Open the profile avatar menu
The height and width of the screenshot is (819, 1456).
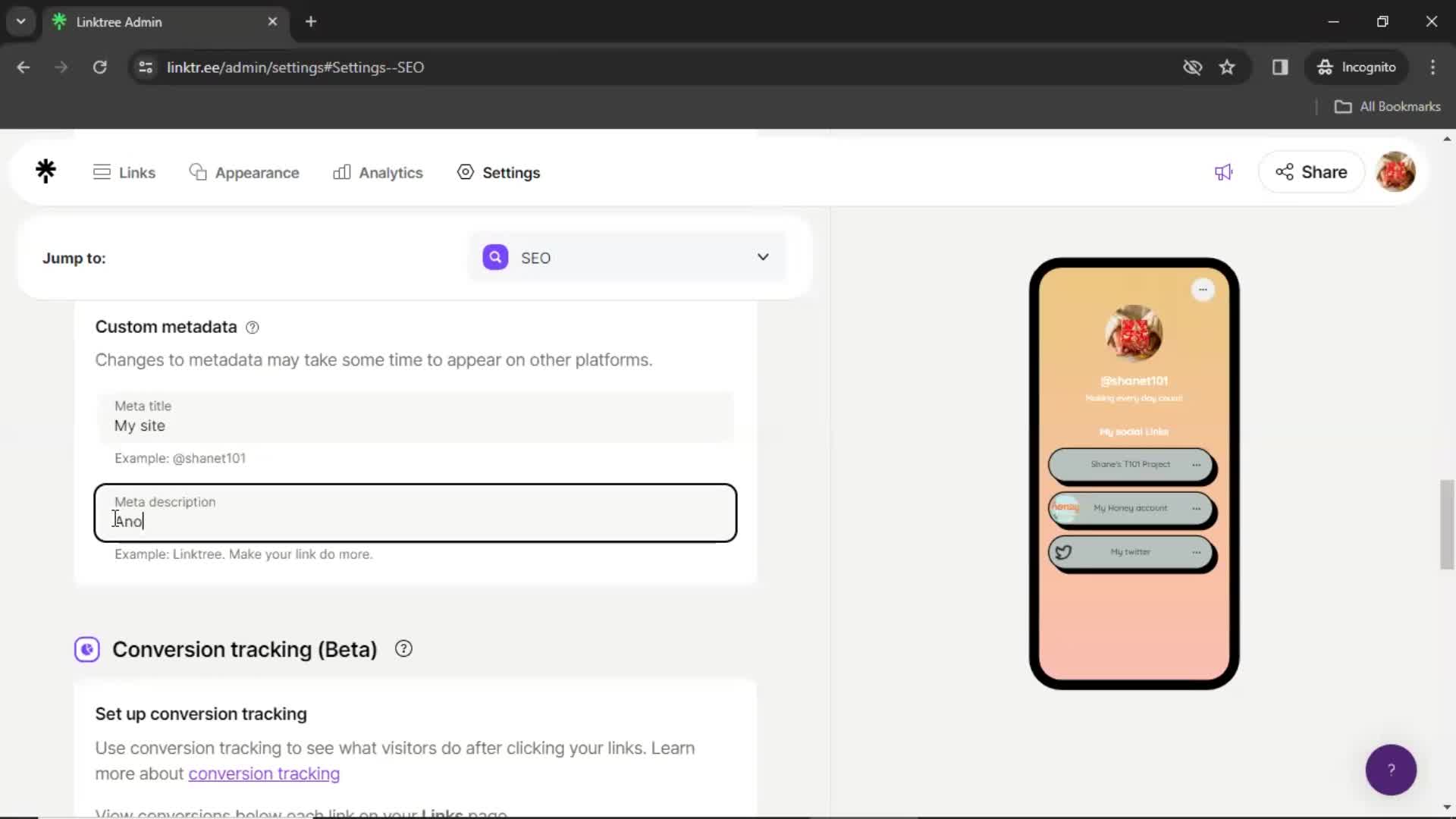1395,172
